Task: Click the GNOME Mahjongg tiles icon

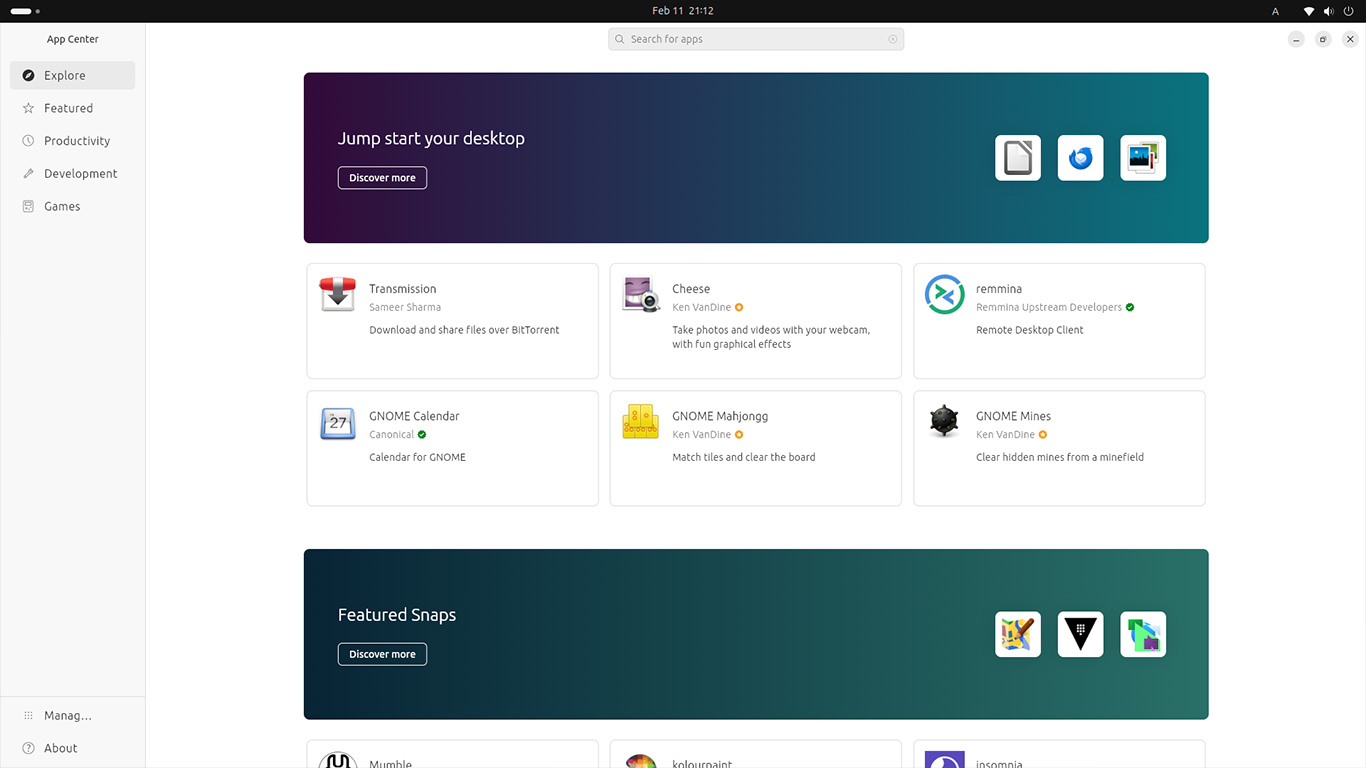Action: point(641,422)
